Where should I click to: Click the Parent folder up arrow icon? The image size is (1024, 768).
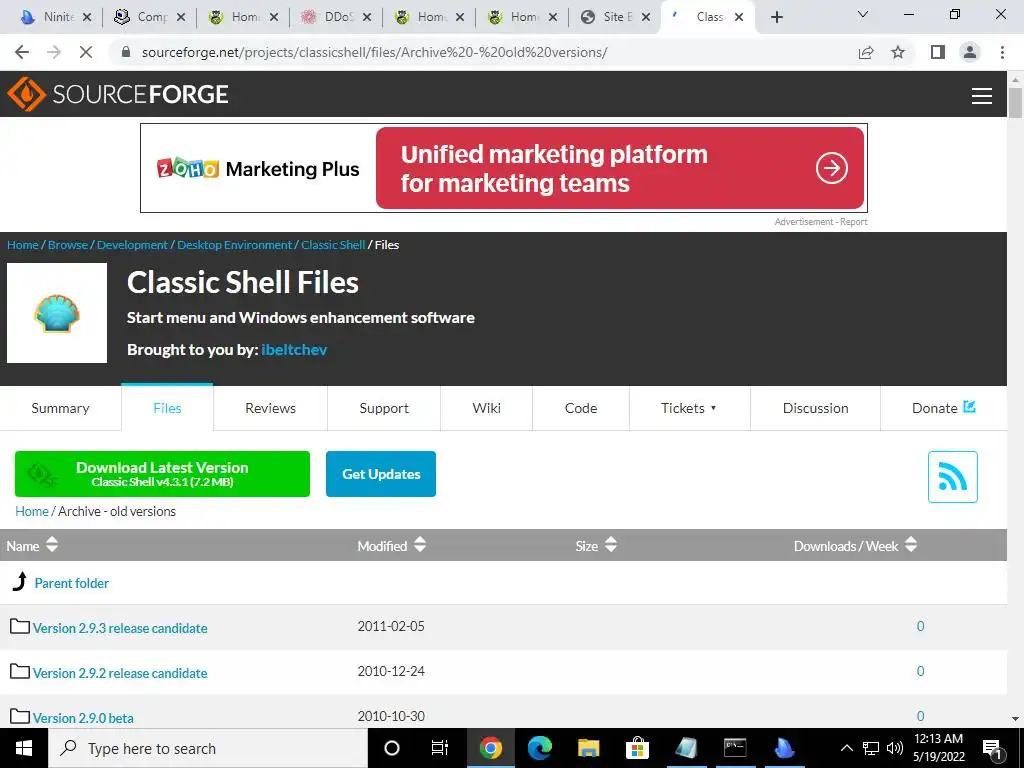coord(20,581)
